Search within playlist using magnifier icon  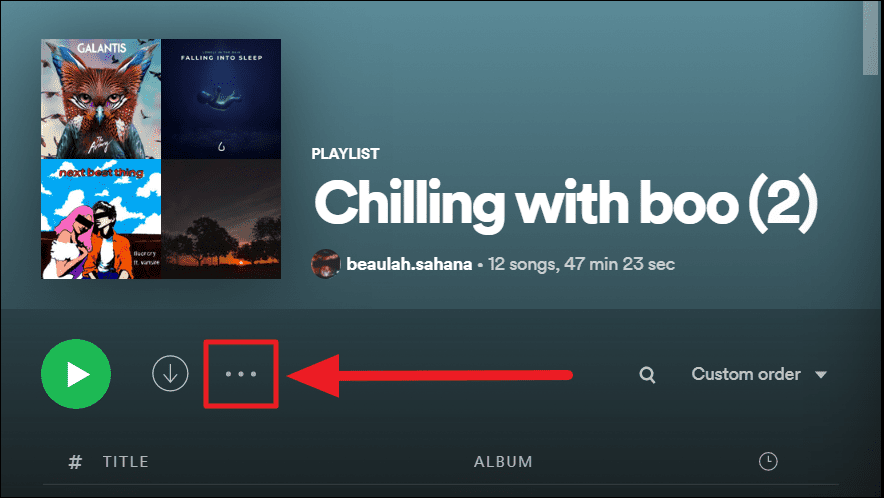pos(647,374)
